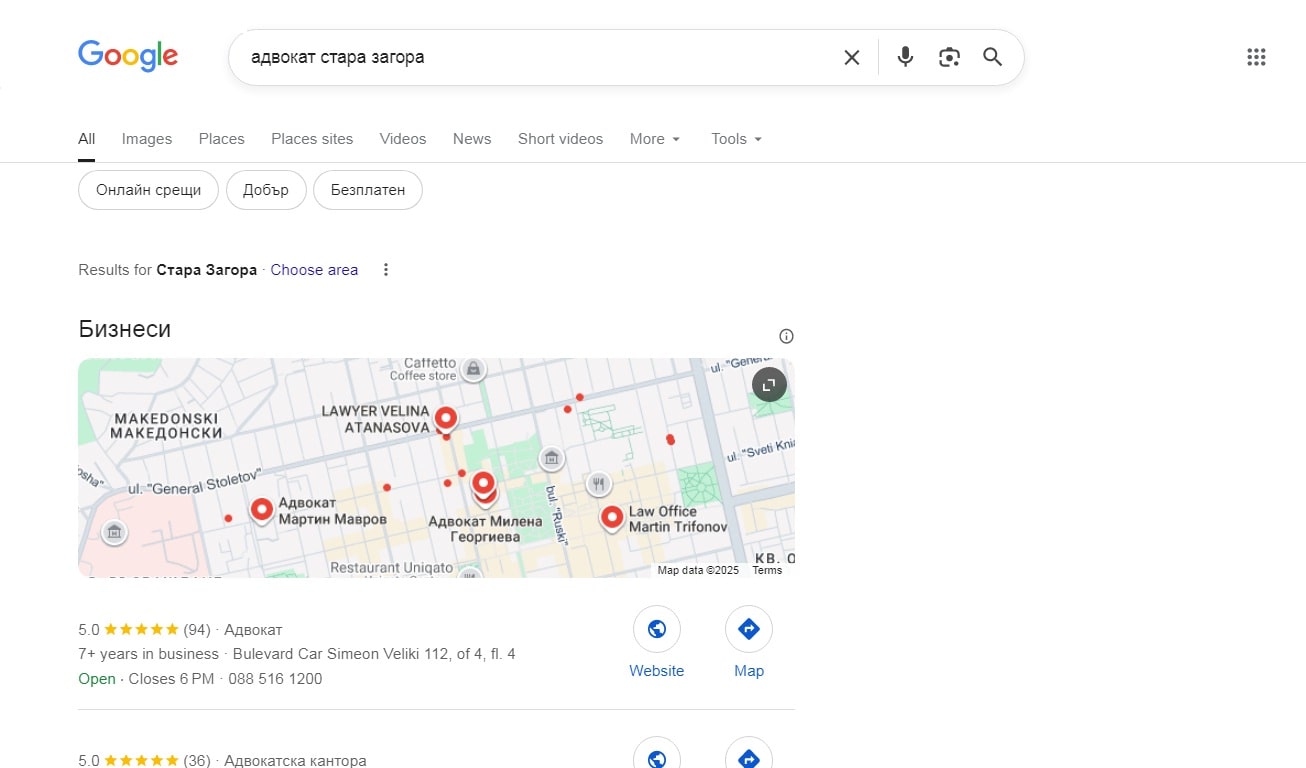This screenshot has width=1306, height=768.
Task: Open the Website globe icon for 088 516 1200
Action: pos(657,629)
